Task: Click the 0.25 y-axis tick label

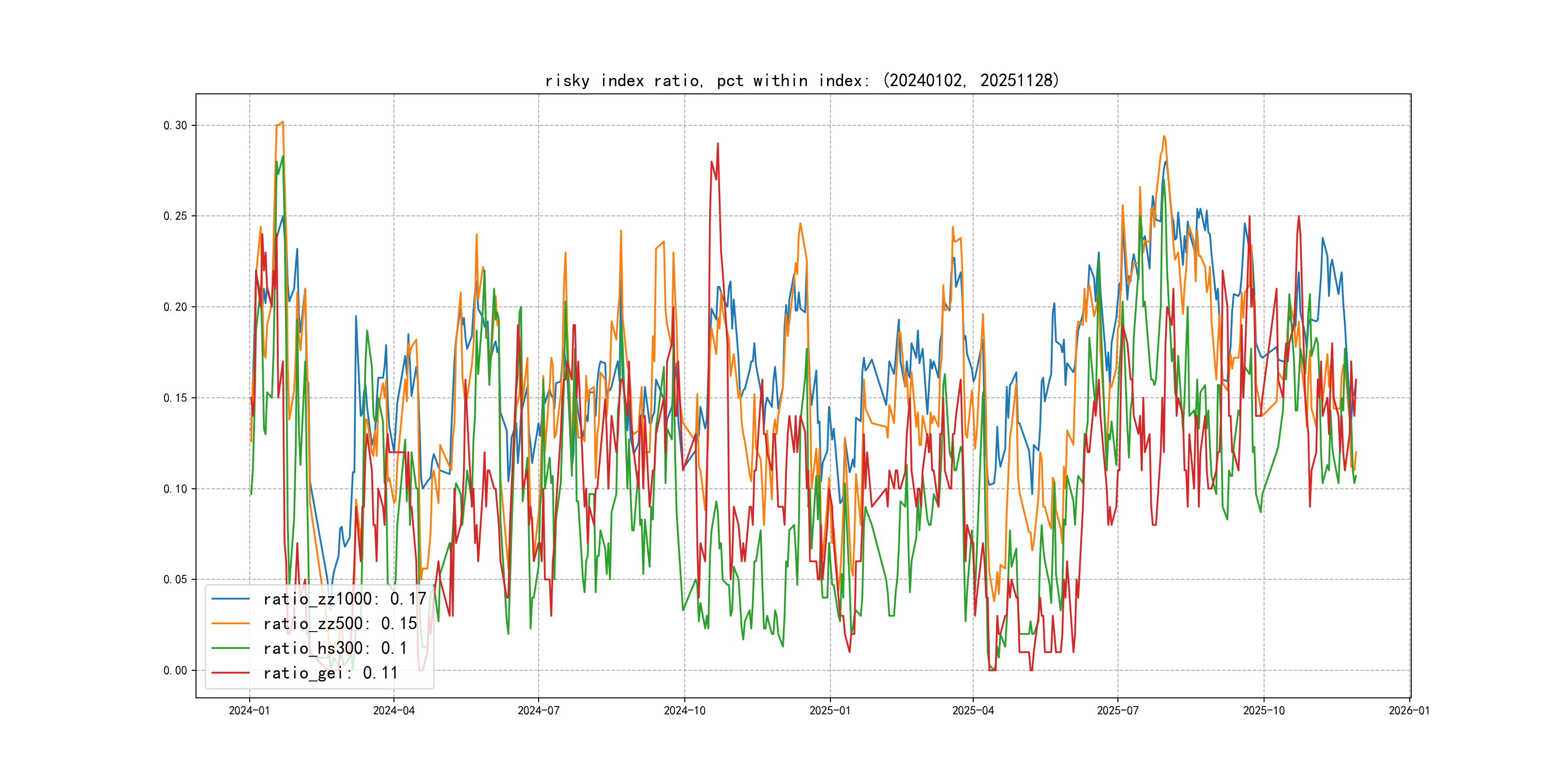Action: click(x=175, y=216)
